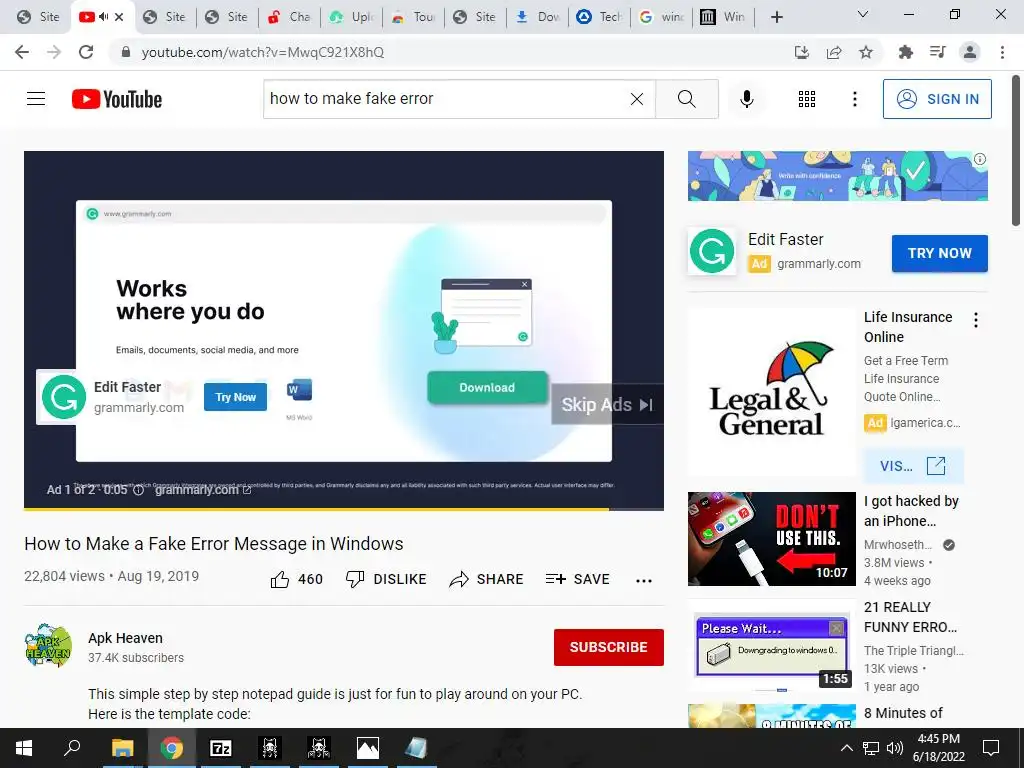The height and width of the screenshot is (768, 1024).
Task: Share the video
Action: 487,579
